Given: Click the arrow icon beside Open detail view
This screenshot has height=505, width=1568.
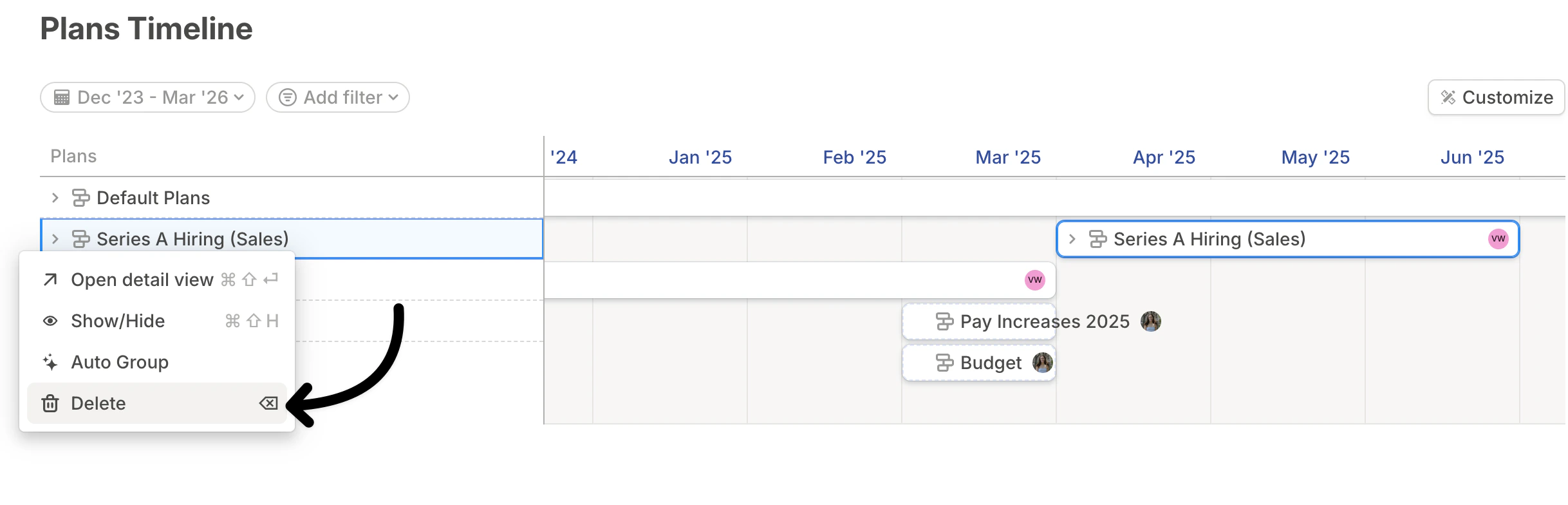Looking at the screenshot, I should click(50, 280).
